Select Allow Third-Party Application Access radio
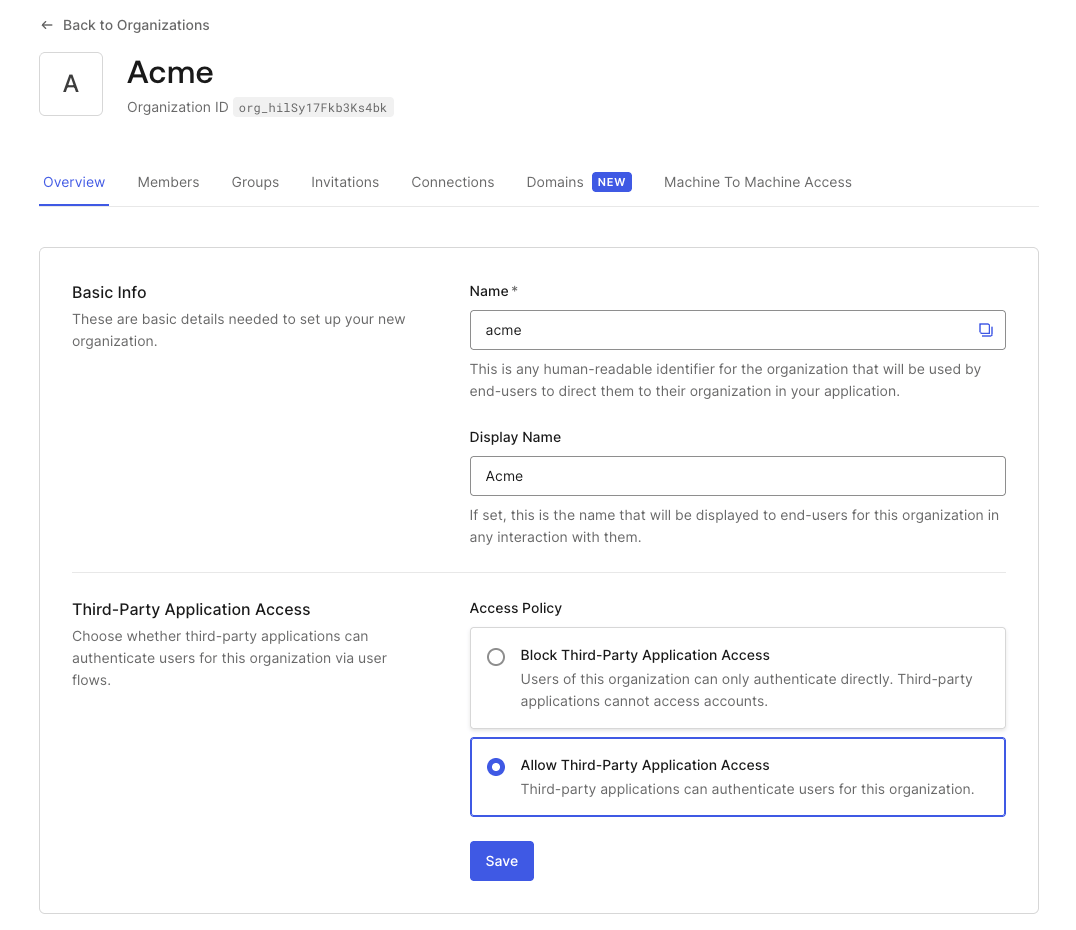 496,767
